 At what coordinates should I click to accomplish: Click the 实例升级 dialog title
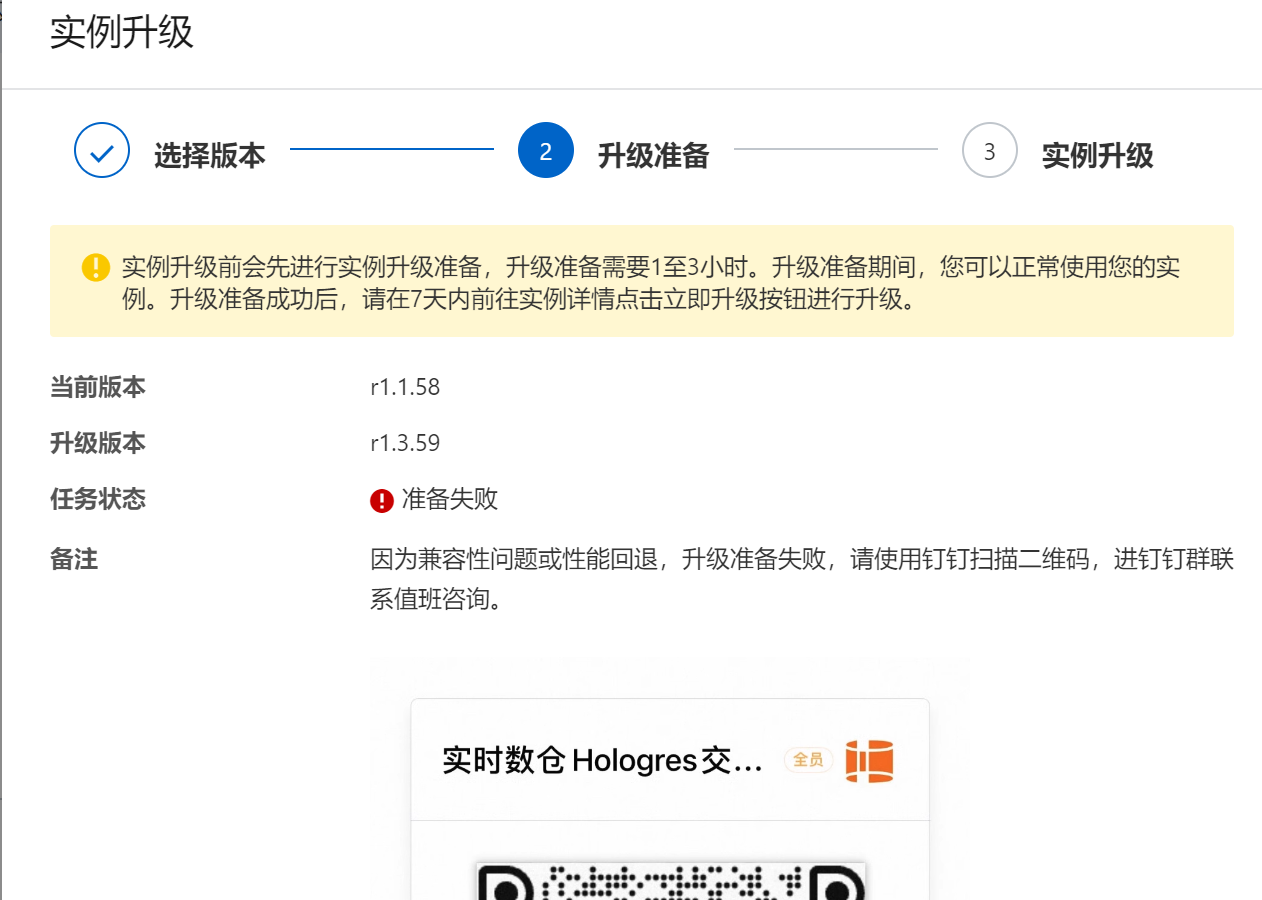pos(122,33)
